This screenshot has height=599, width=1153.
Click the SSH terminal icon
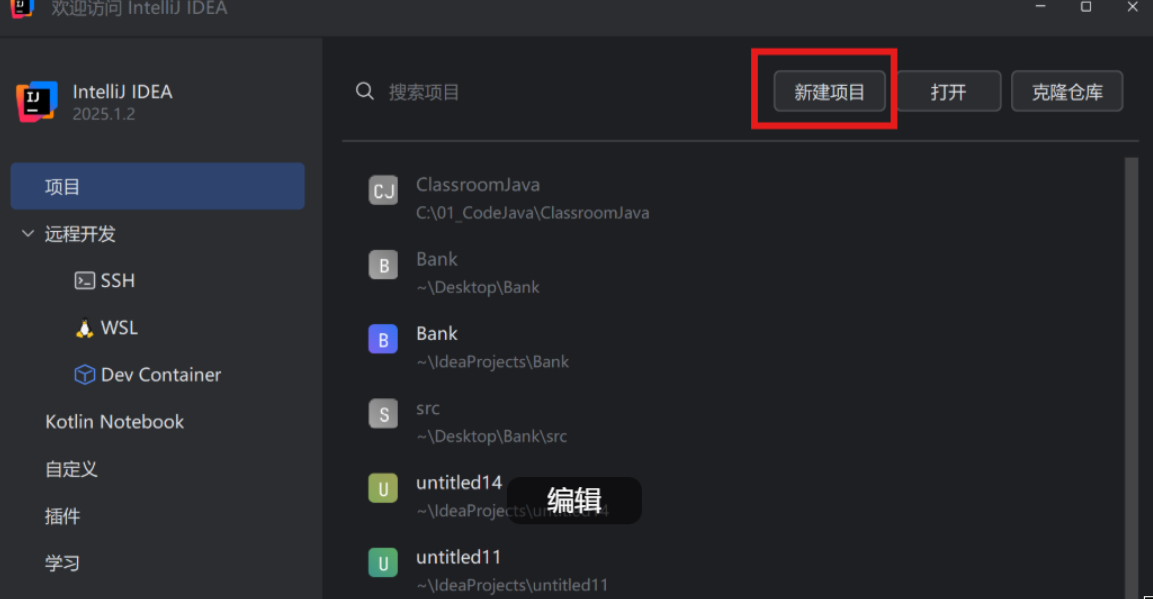point(85,281)
